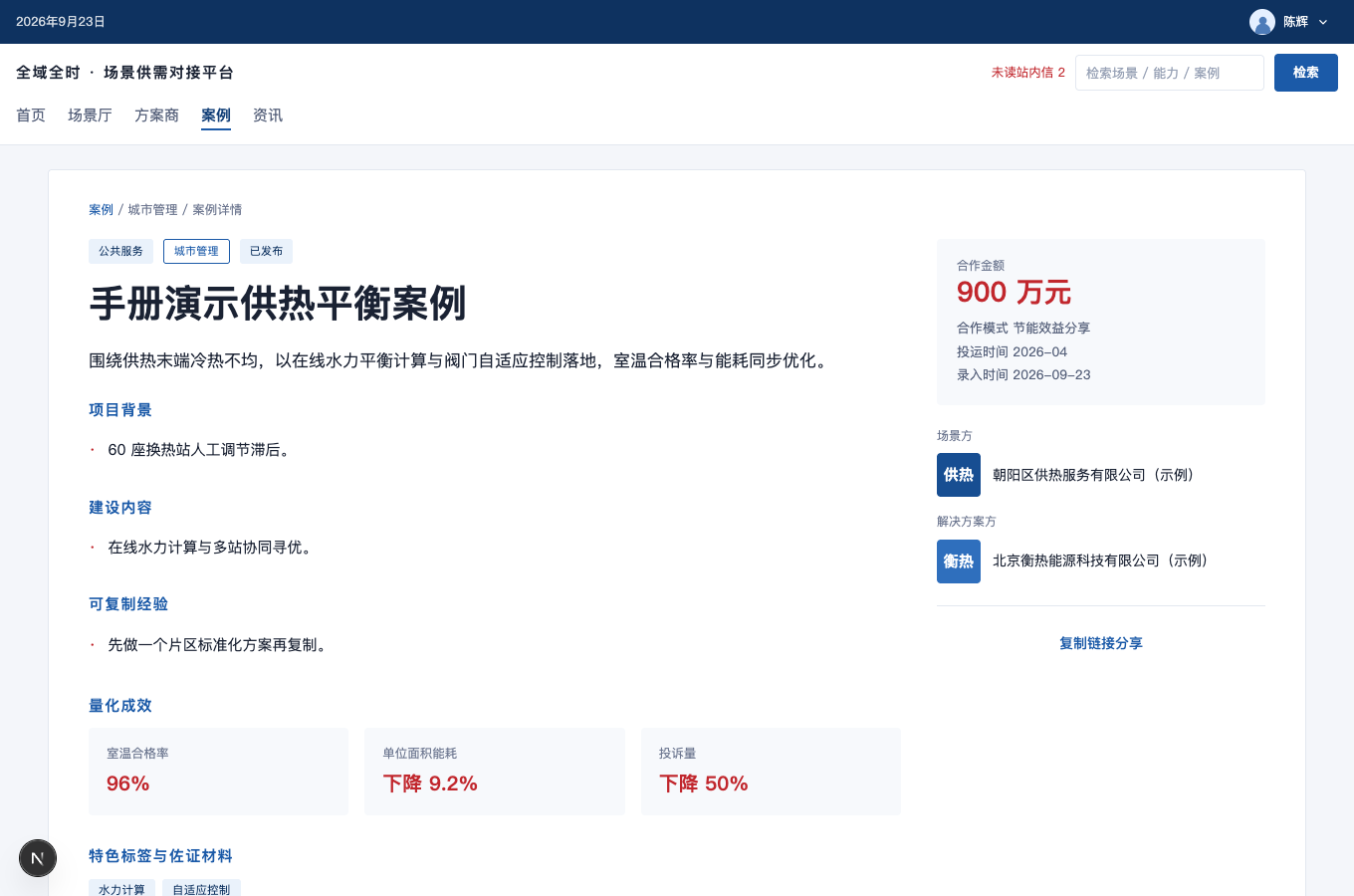This screenshot has width=1354, height=896.
Task: Click the 900 万元 amount value
Action: pos(1014,293)
